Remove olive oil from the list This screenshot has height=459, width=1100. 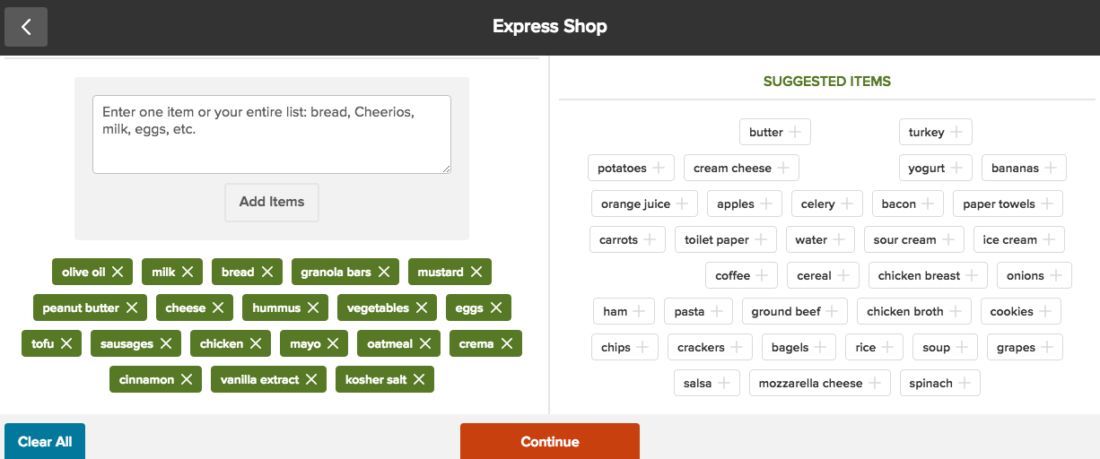coord(118,272)
